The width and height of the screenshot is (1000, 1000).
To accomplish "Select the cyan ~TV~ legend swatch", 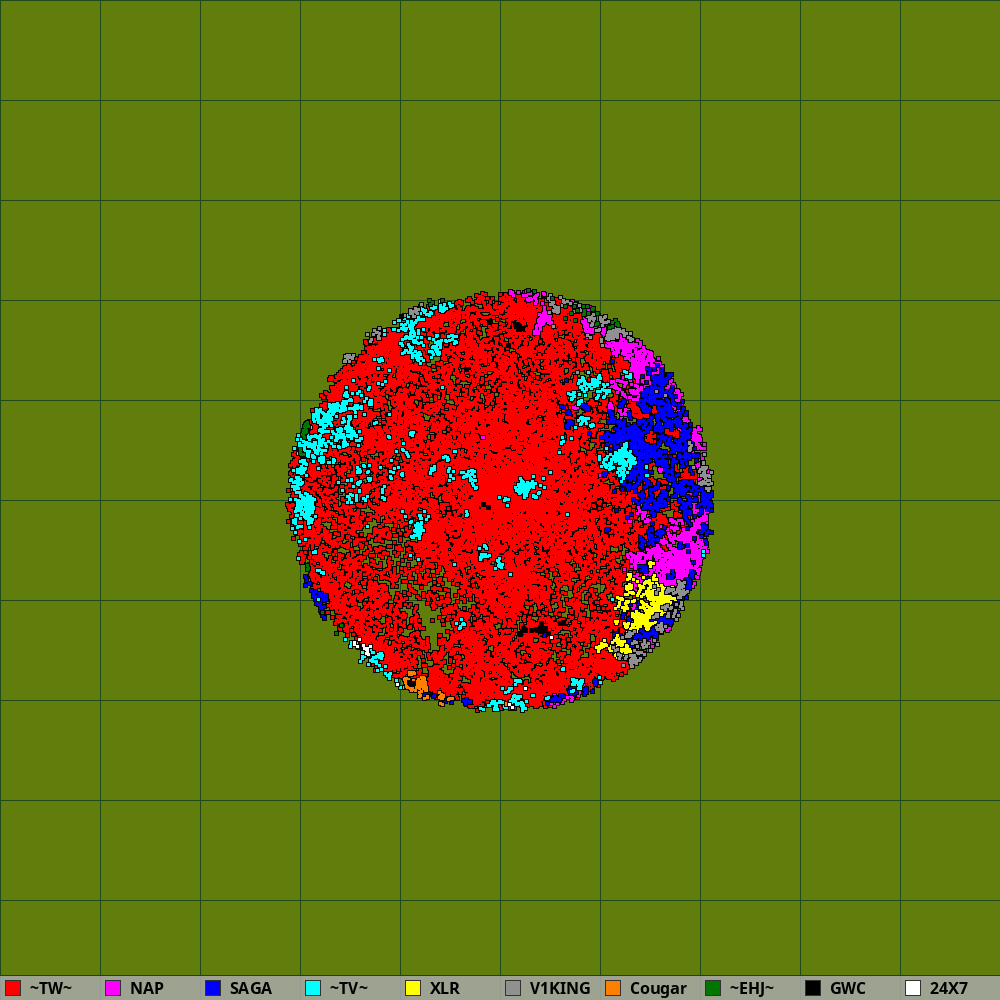I will (313, 988).
